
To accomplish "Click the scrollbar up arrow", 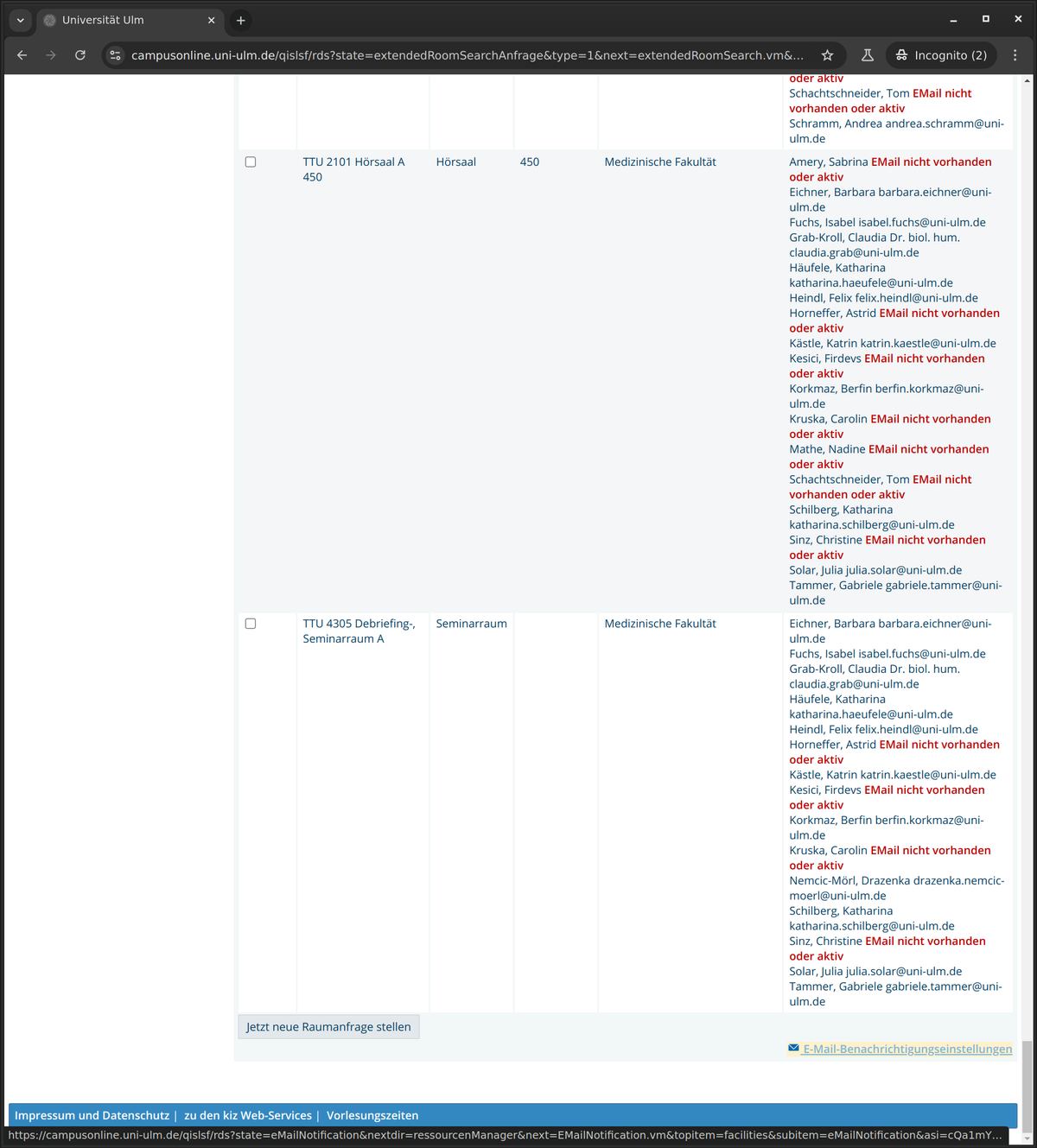I will coord(1027,80).
